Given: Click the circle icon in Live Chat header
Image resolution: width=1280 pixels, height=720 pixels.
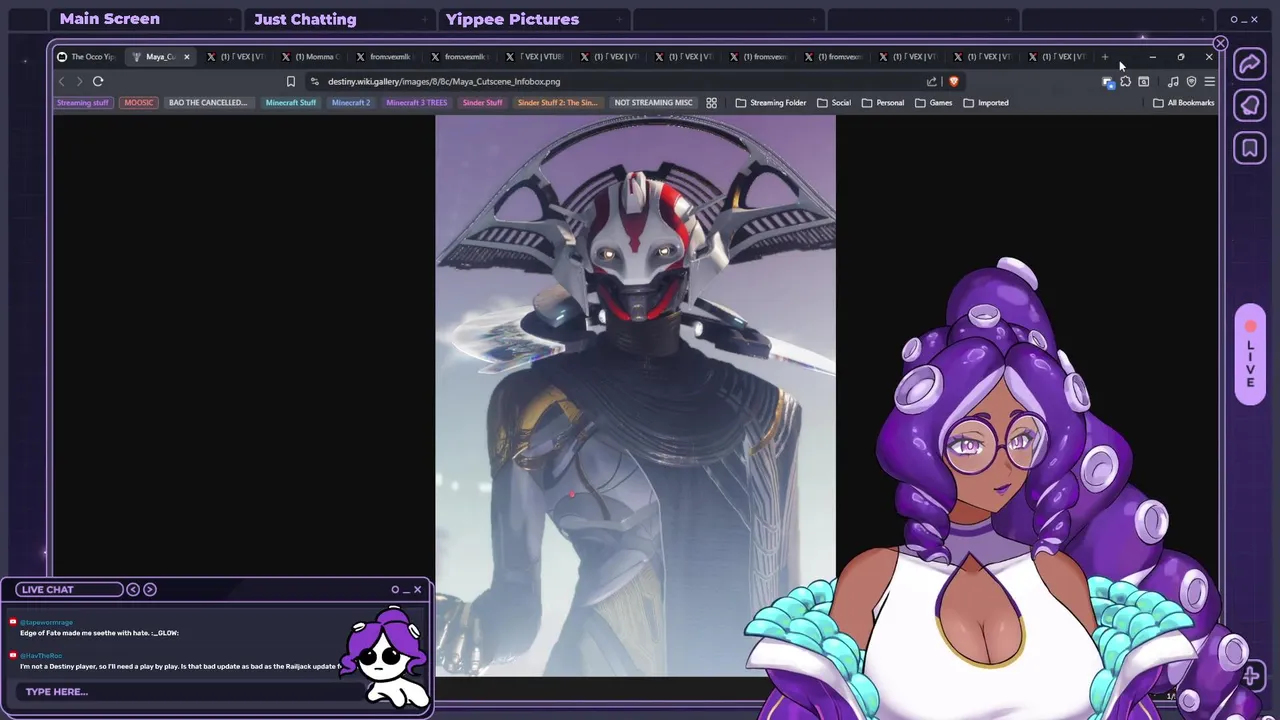Looking at the screenshot, I should coord(395,589).
